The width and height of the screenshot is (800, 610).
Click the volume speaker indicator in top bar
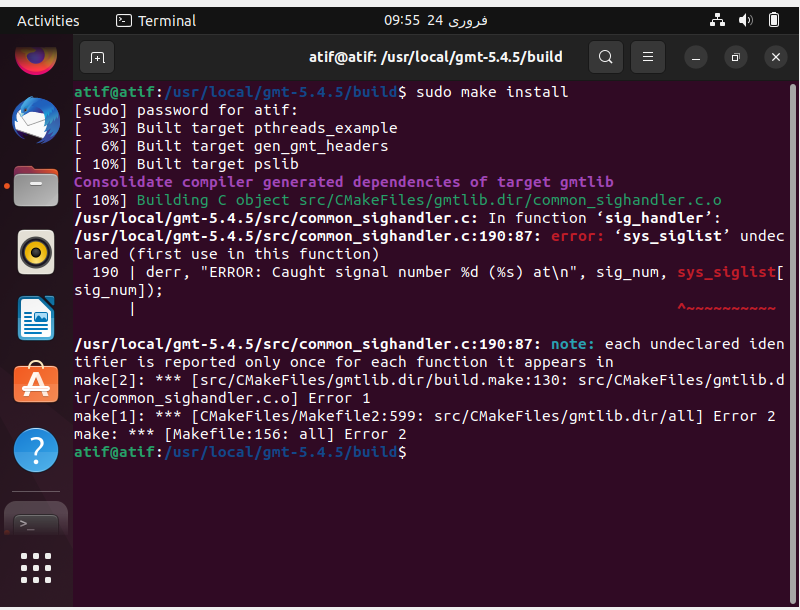point(744,18)
